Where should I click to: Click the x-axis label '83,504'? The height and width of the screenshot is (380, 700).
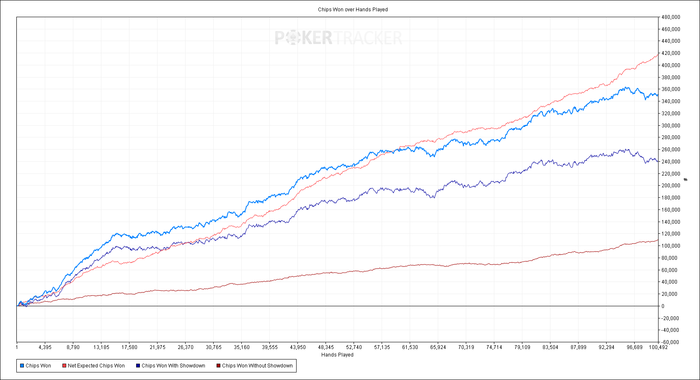click(x=550, y=347)
